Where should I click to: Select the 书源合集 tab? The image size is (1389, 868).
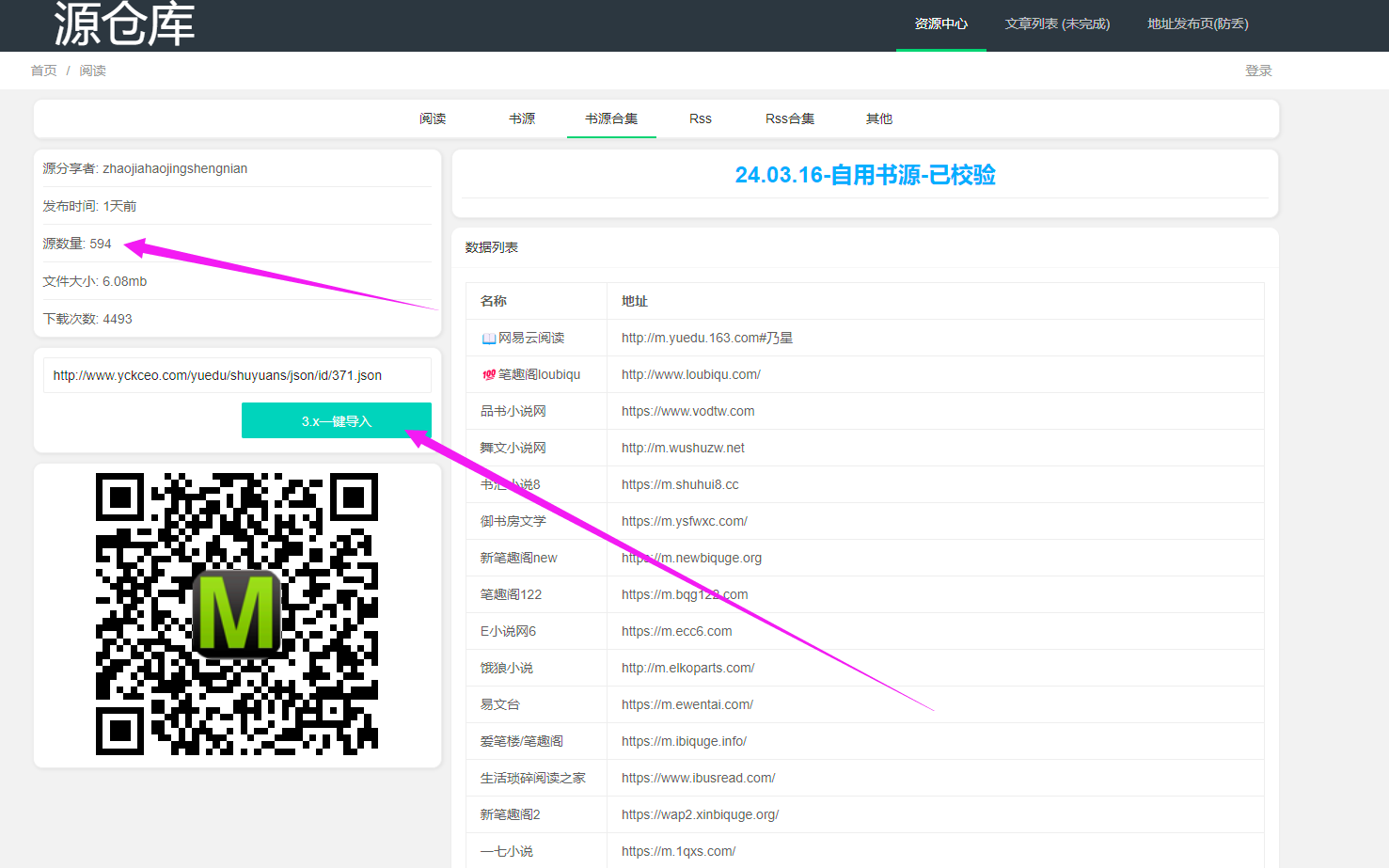611,118
